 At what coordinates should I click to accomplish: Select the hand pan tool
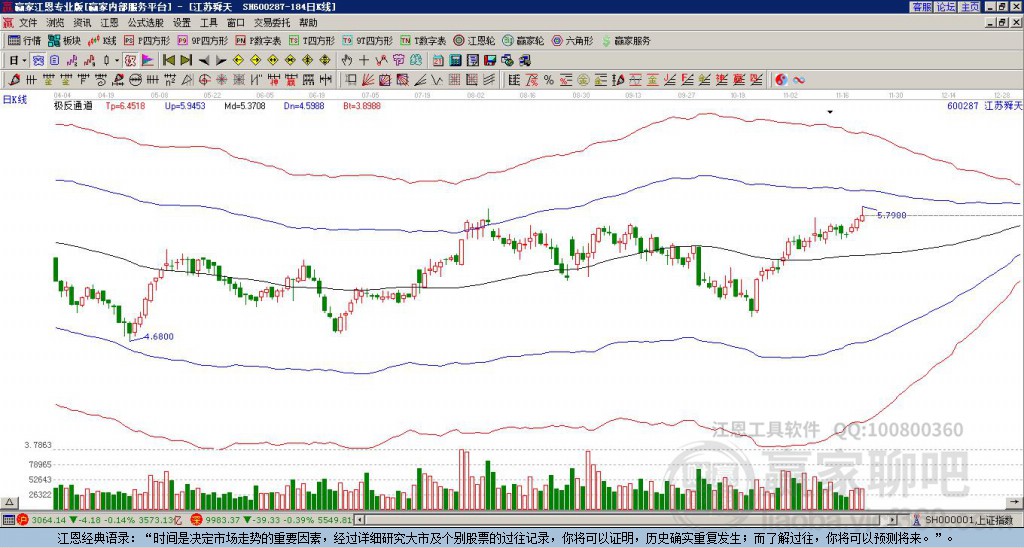click(x=347, y=61)
